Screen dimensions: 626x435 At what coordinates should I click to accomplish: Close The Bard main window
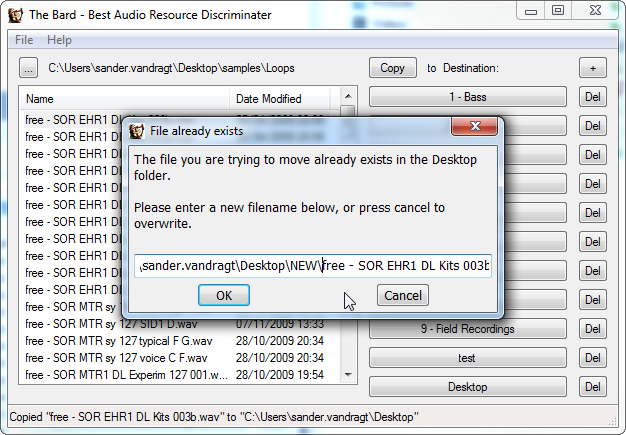coord(595,10)
